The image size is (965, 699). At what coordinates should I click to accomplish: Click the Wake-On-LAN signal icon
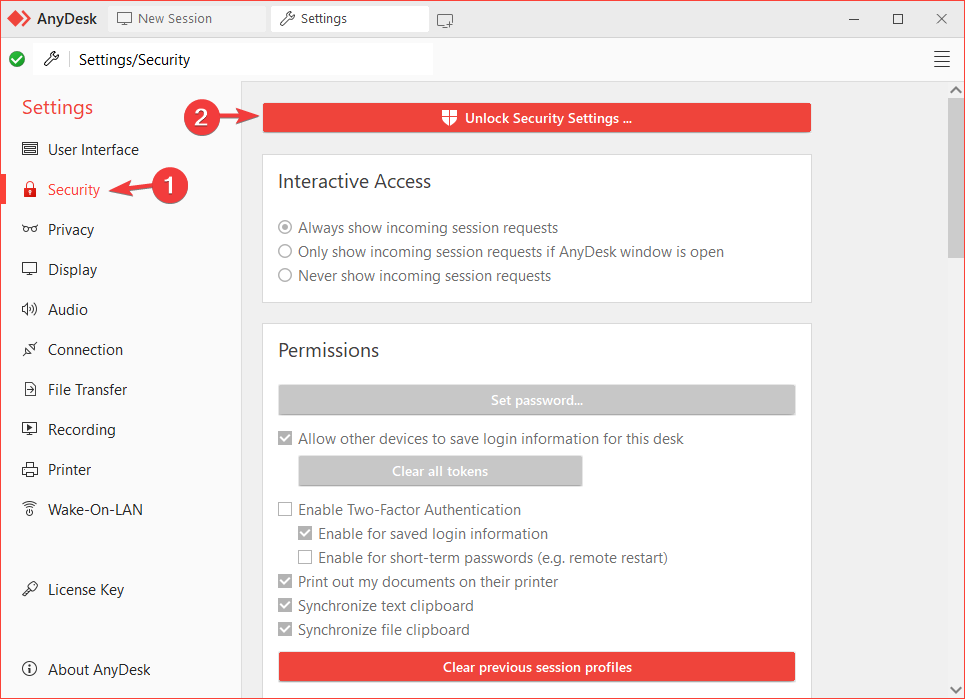click(x=30, y=509)
